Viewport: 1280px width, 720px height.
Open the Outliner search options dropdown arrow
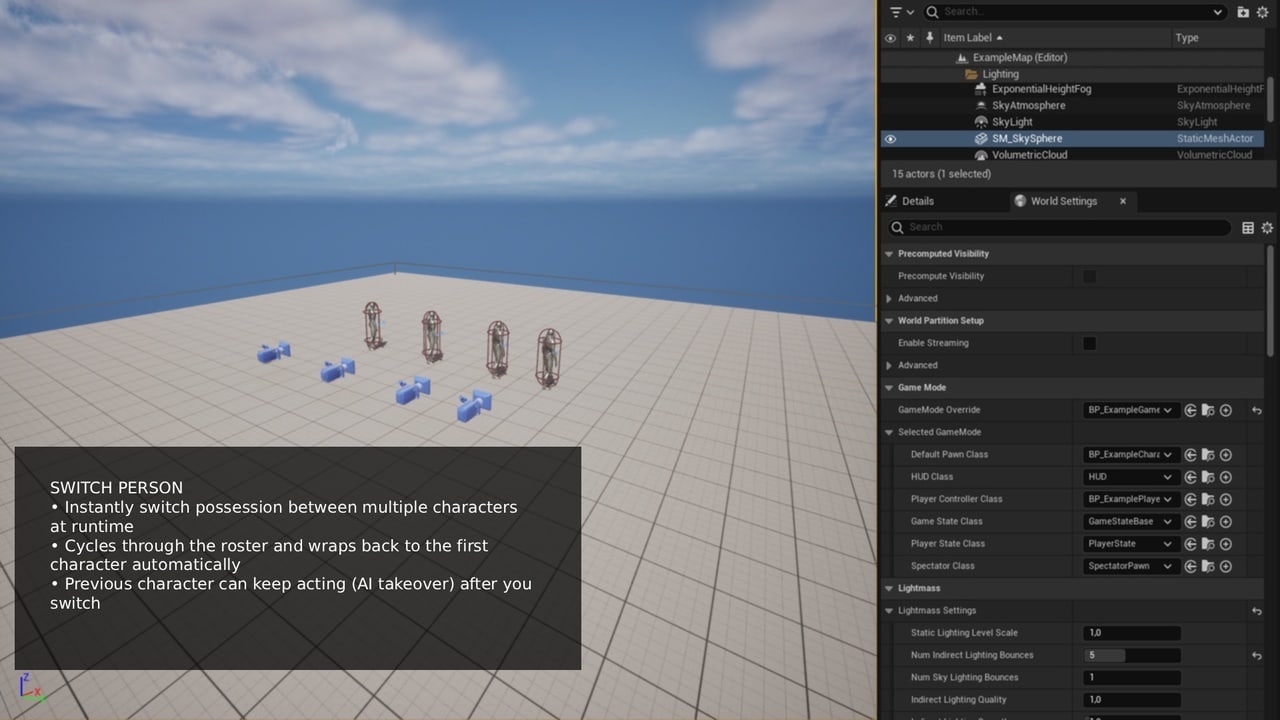coord(1217,12)
